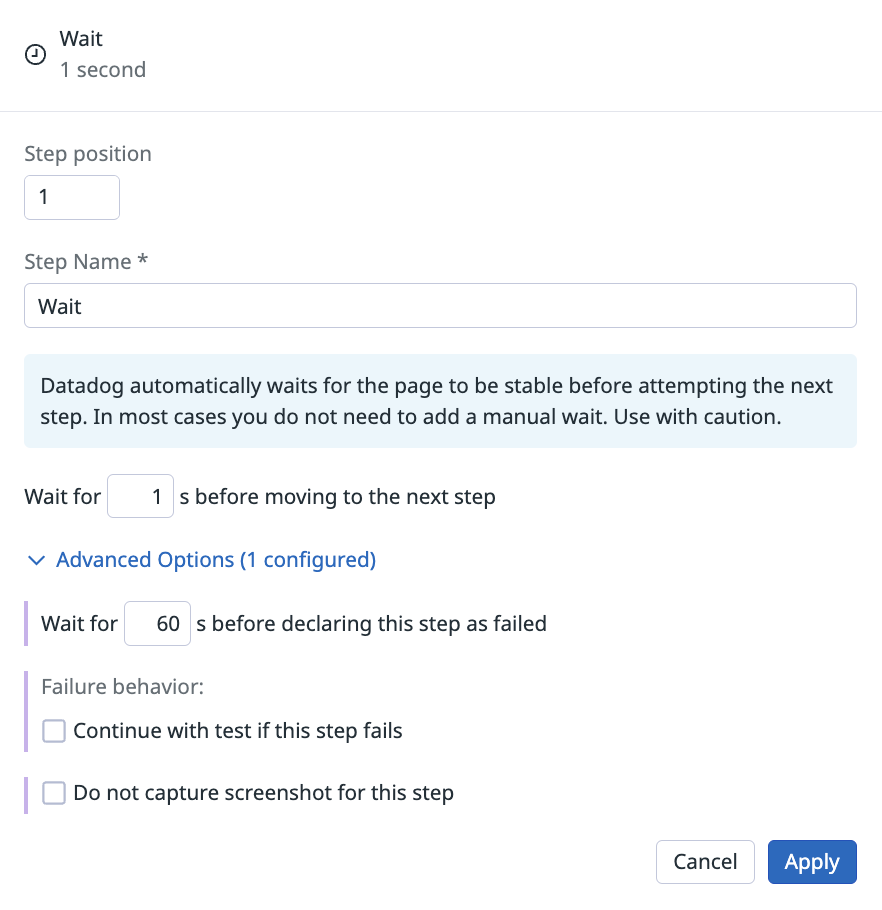Click the Advanced Options (1 configured) link

pyautogui.click(x=216, y=559)
